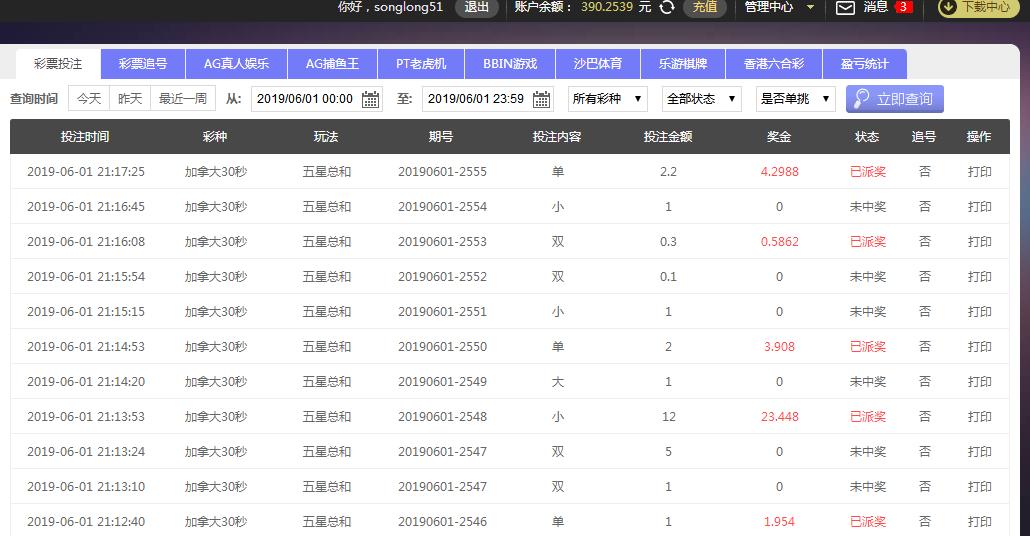Open the 所有彩种 lottery type dropdown

tap(607, 99)
